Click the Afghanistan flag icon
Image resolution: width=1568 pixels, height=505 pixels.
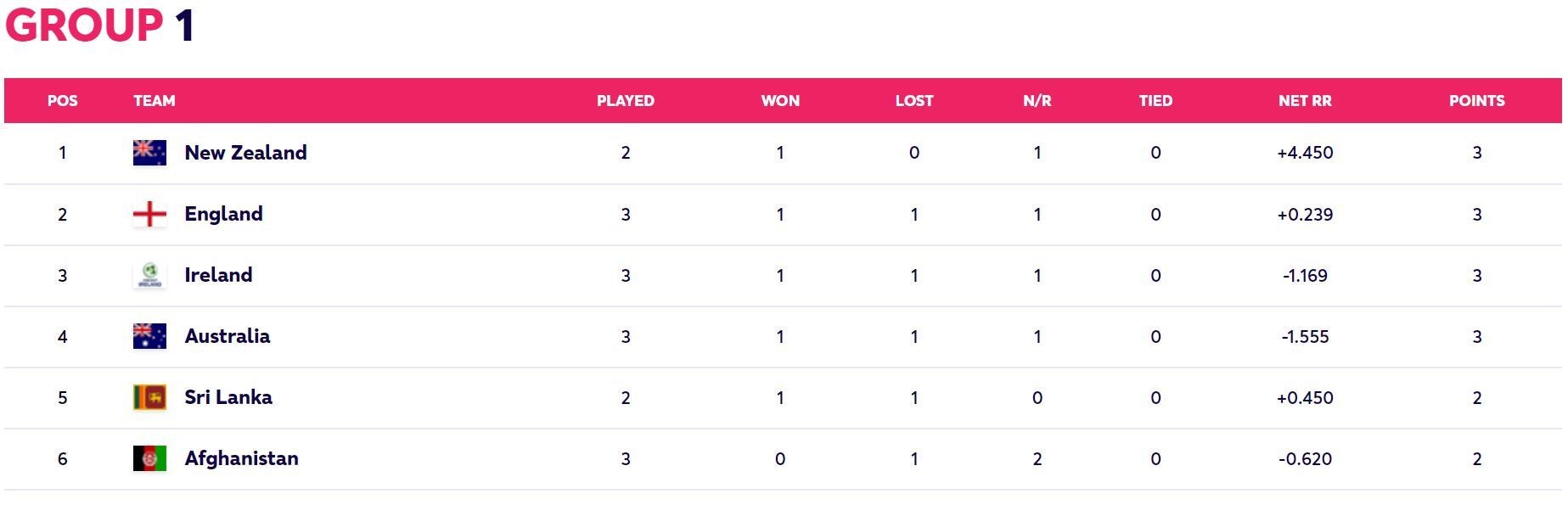[x=149, y=458]
